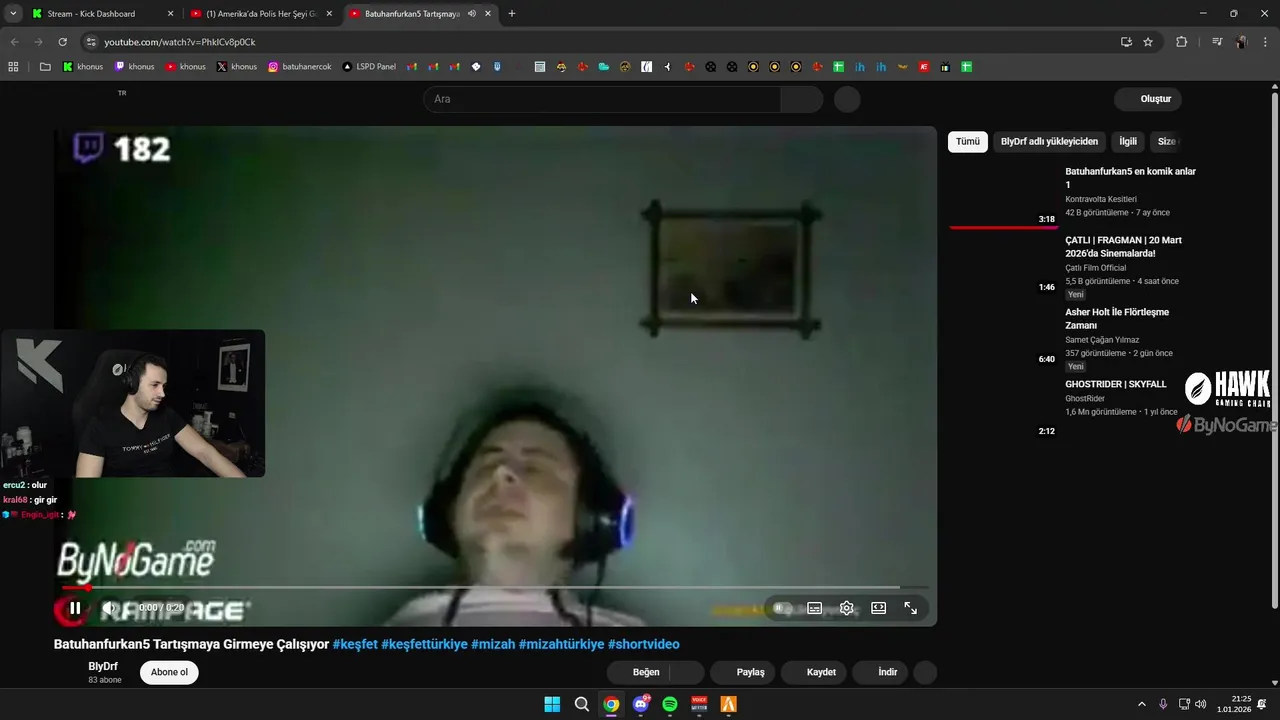Open the #shortvideo hashtag link

click(643, 644)
